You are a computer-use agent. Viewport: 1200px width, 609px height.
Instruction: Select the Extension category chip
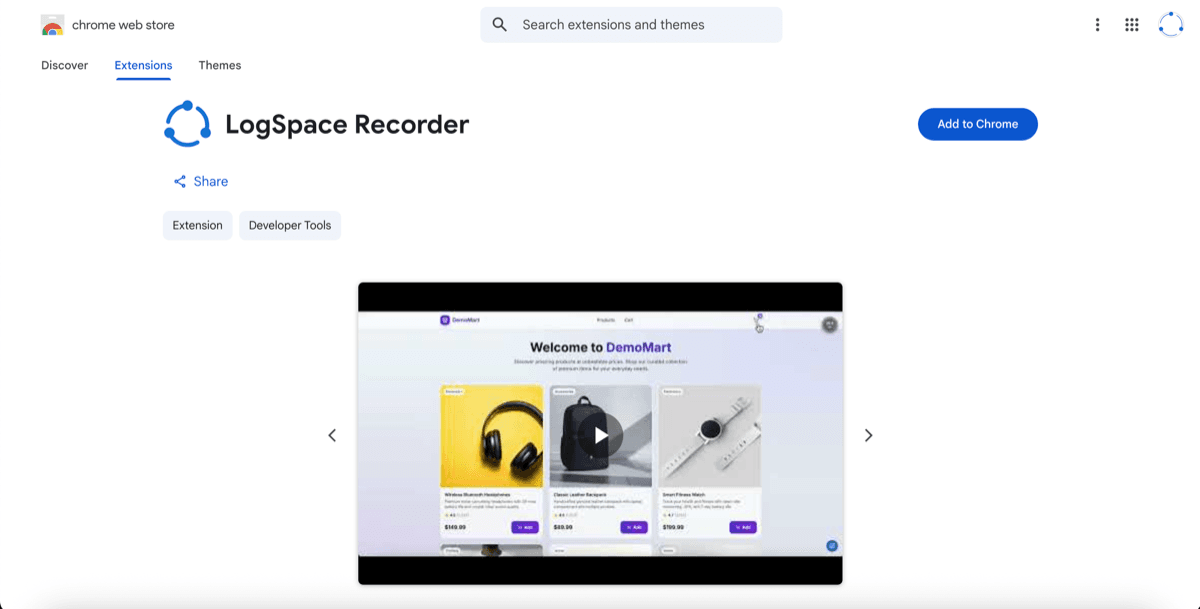[x=197, y=225]
